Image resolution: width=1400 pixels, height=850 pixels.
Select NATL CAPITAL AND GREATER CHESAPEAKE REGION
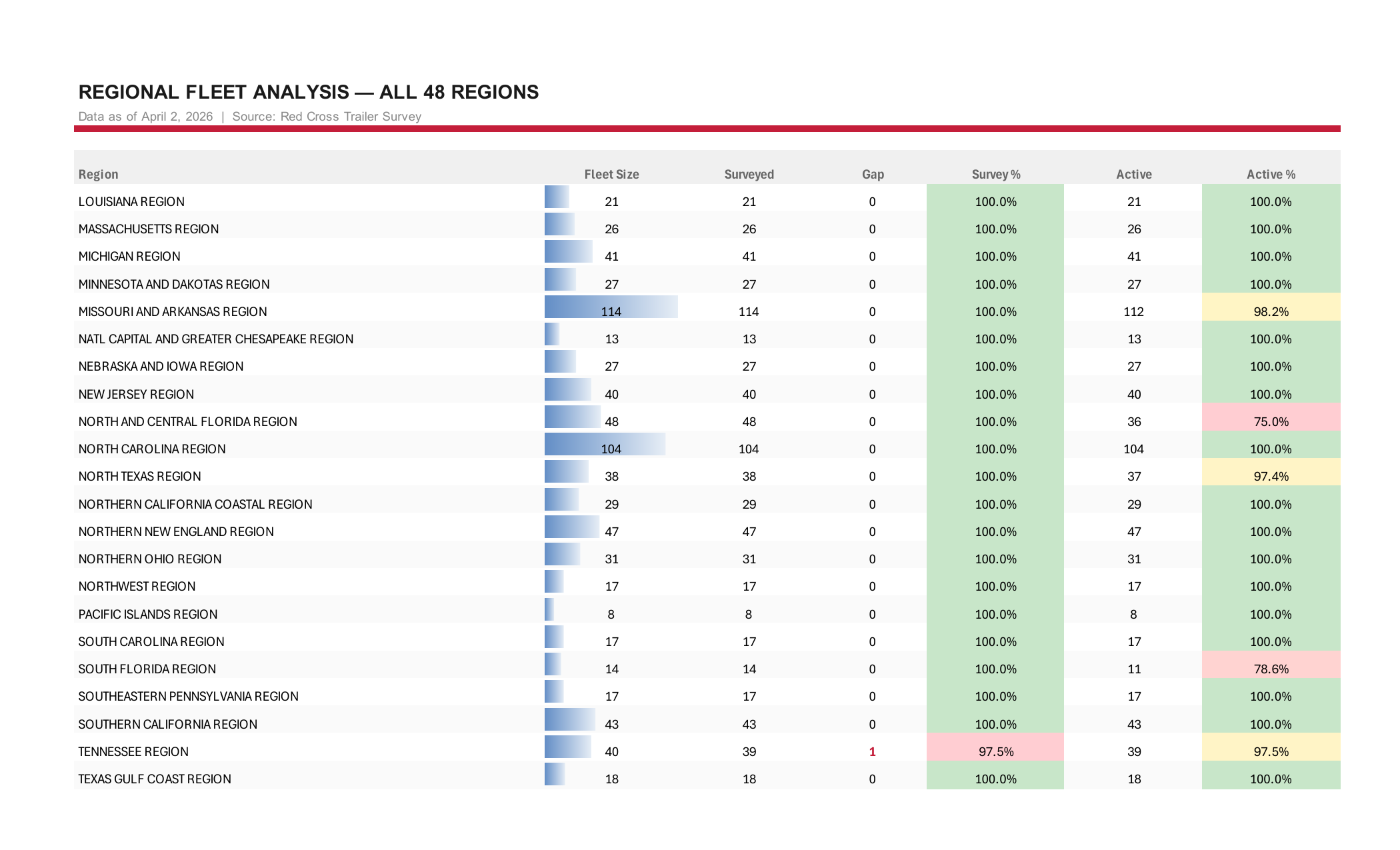[x=216, y=339]
